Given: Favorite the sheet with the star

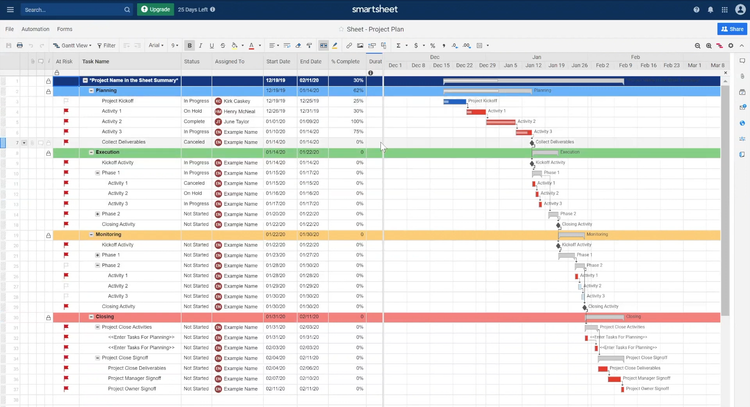Looking at the screenshot, I should coord(341,29).
